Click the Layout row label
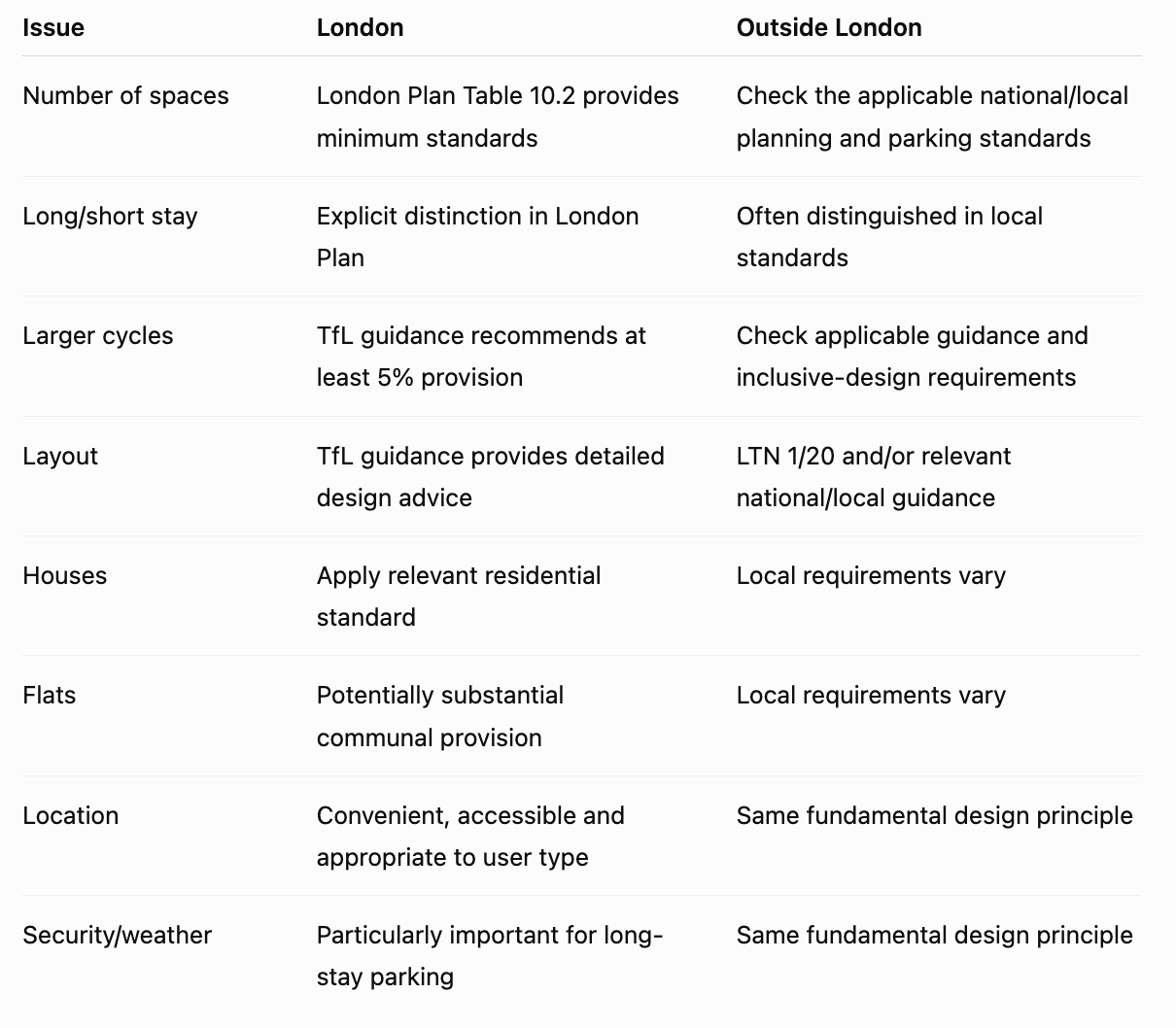Image resolution: width=1176 pixels, height=1028 pixels. [x=60, y=456]
